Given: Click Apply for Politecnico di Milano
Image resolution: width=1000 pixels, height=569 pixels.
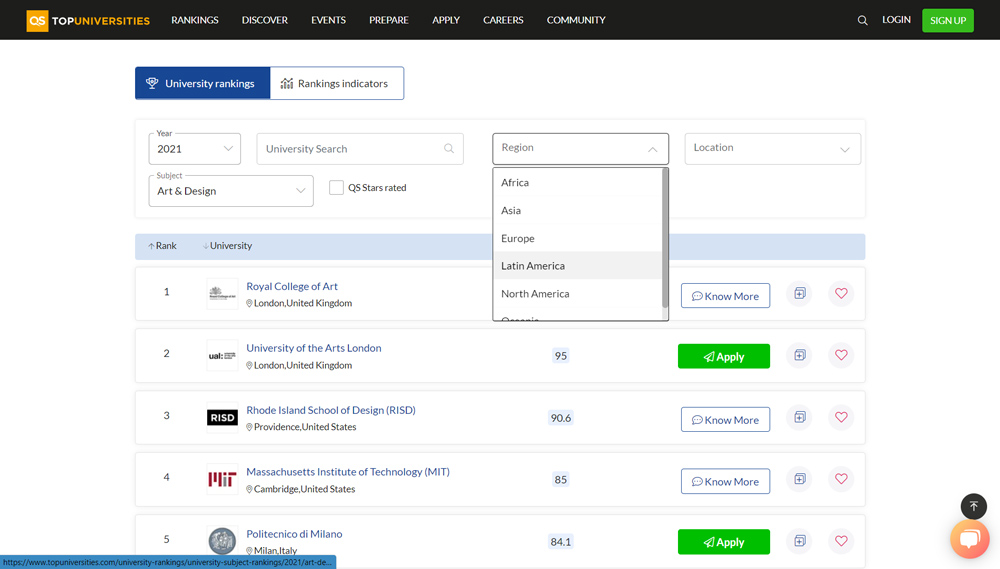Looking at the screenshot, I should point(724,542).
